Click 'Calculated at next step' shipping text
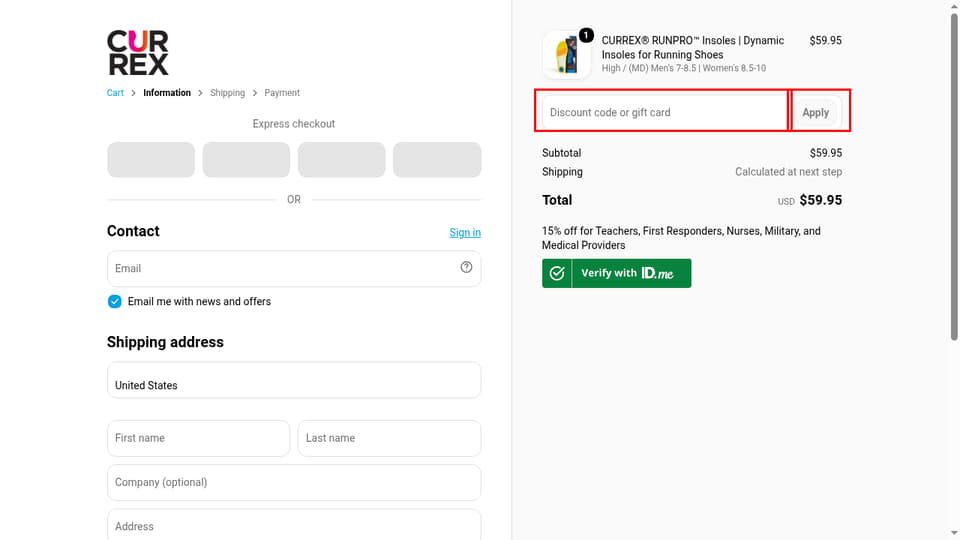Viewport: 960px width, 540px height. 789,172
